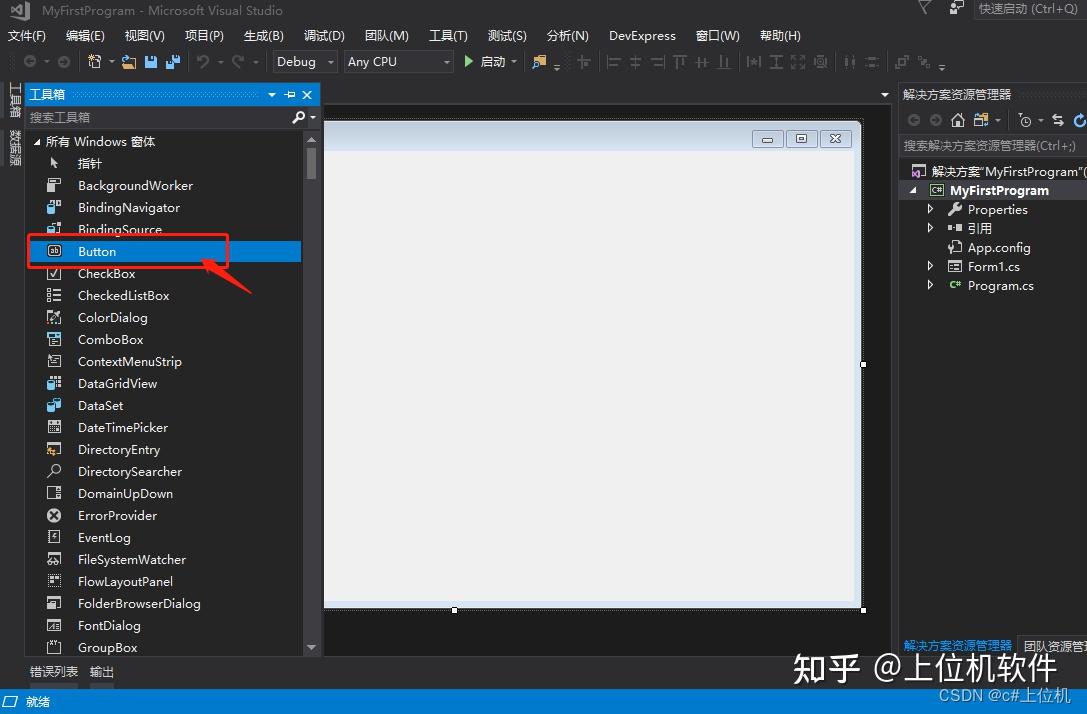Select the 解决方案资源管理器 bottom tab

(x=957, y=645)
